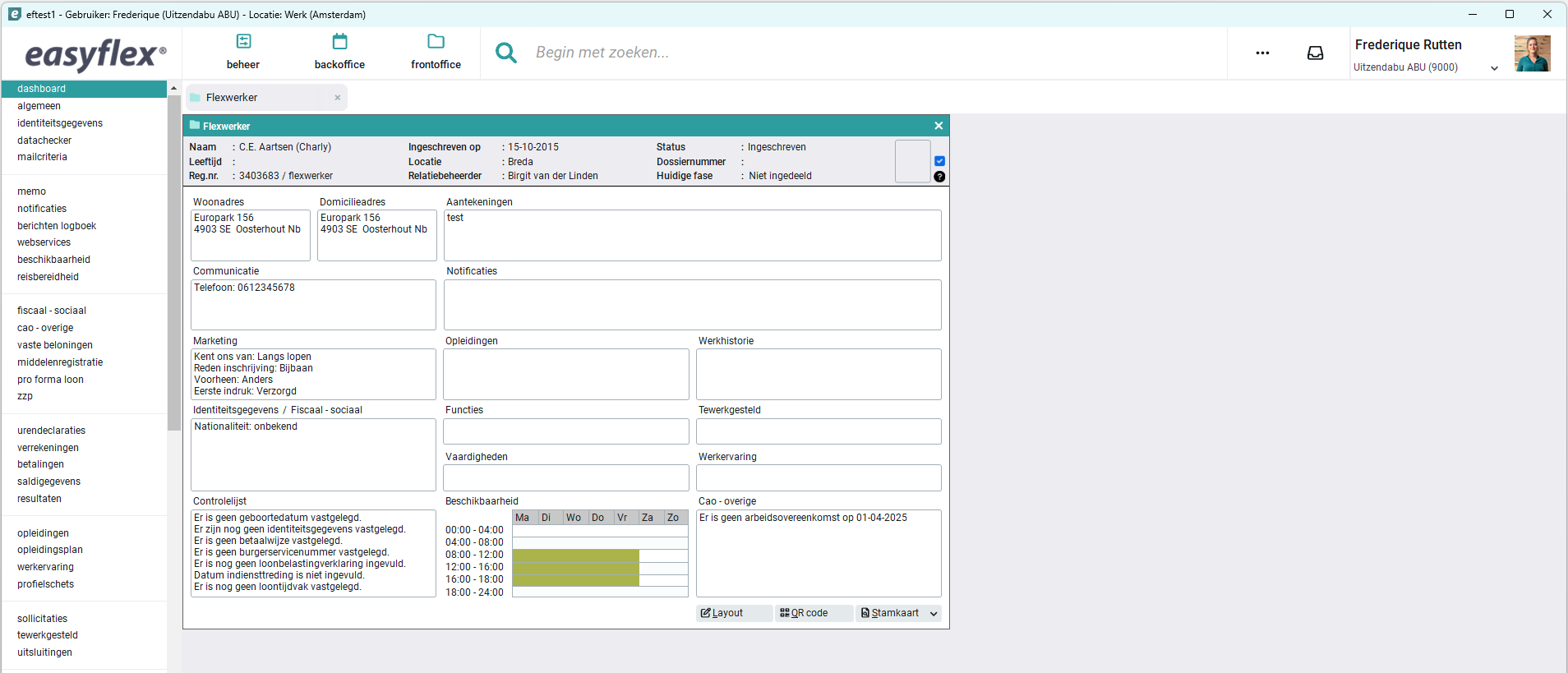Open the backoffice calendar icon
1568x673 pixels.
tap(339, 41)
